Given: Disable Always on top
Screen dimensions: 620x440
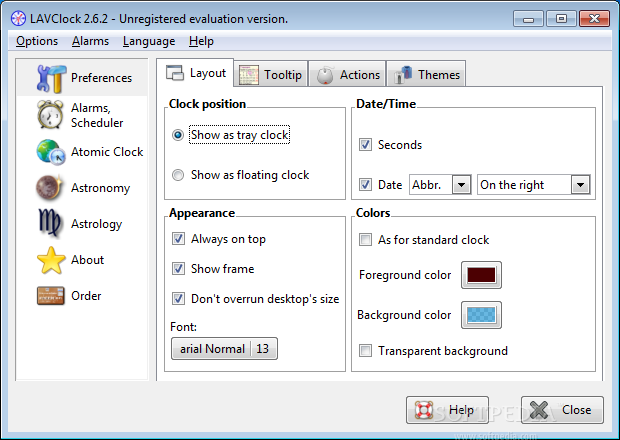Looking at the screenshot, I should pyautogui.click(x=178, y=239).
